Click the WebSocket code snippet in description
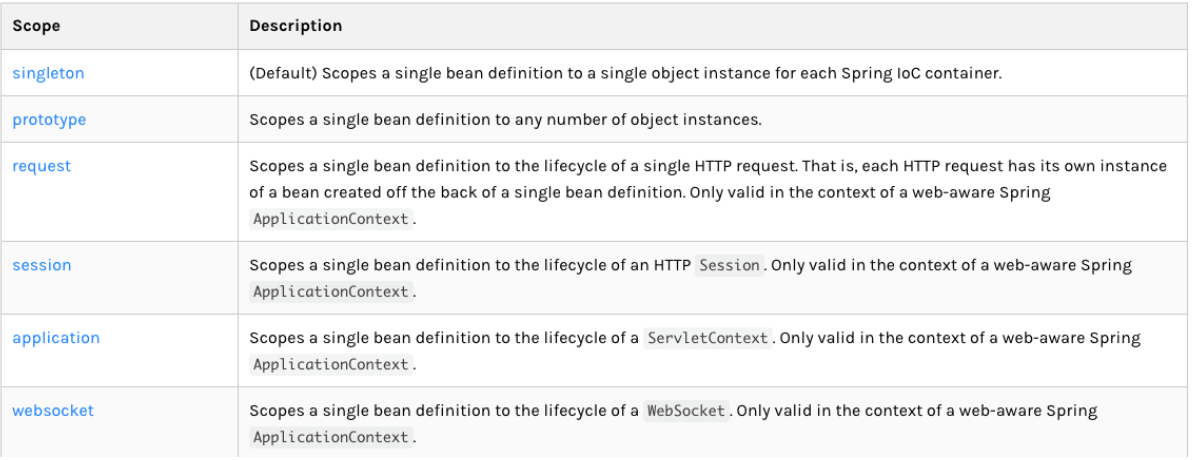The height and width of the screenshot is (460, 1192). click(686, 412)
